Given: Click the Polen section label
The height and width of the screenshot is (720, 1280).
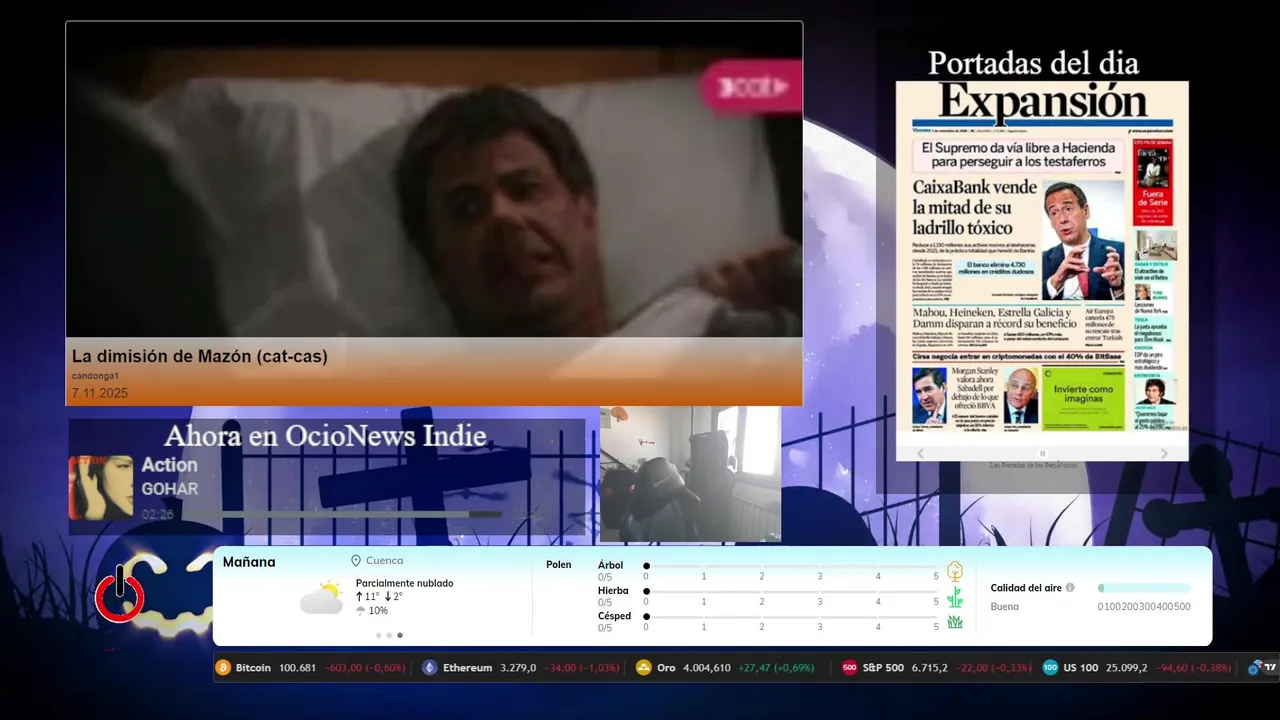Looking at the screenshot, I should click(559, 565).
